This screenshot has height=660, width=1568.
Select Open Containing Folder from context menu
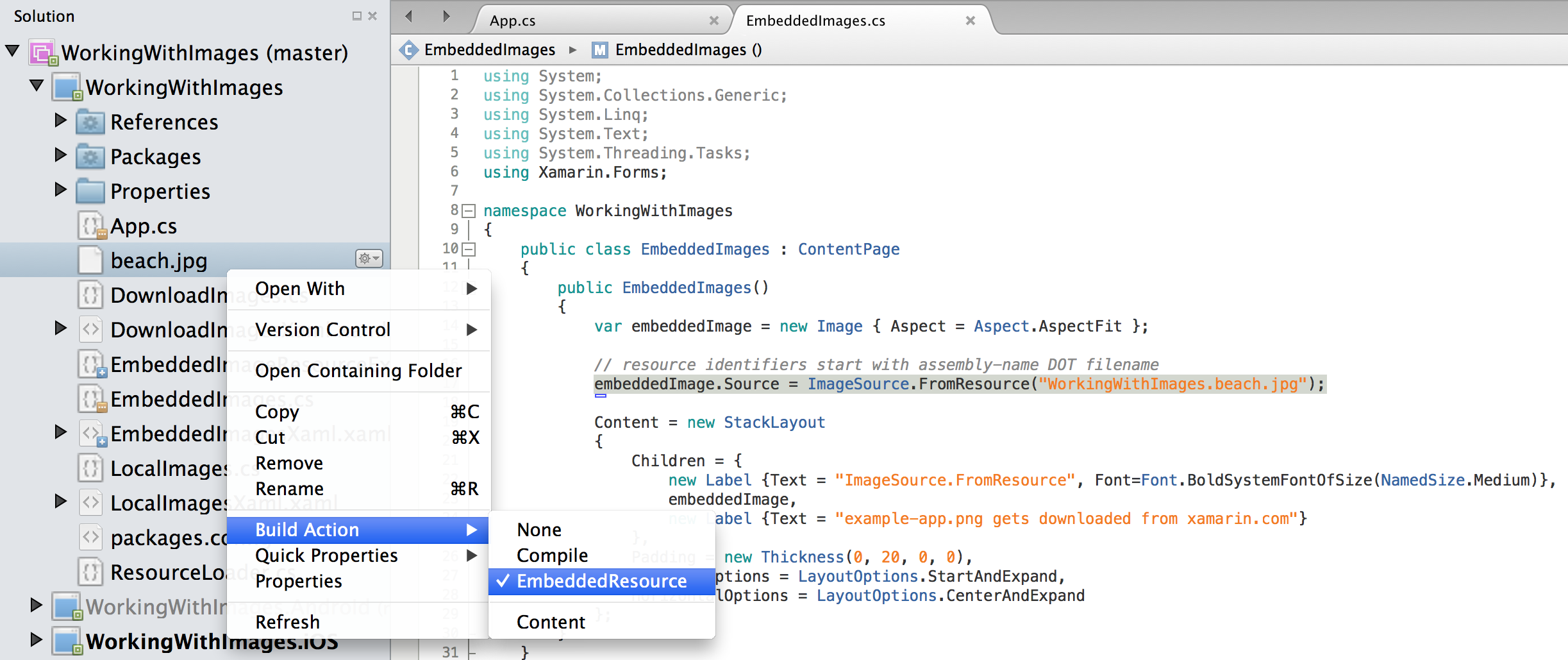pos(358,370)
